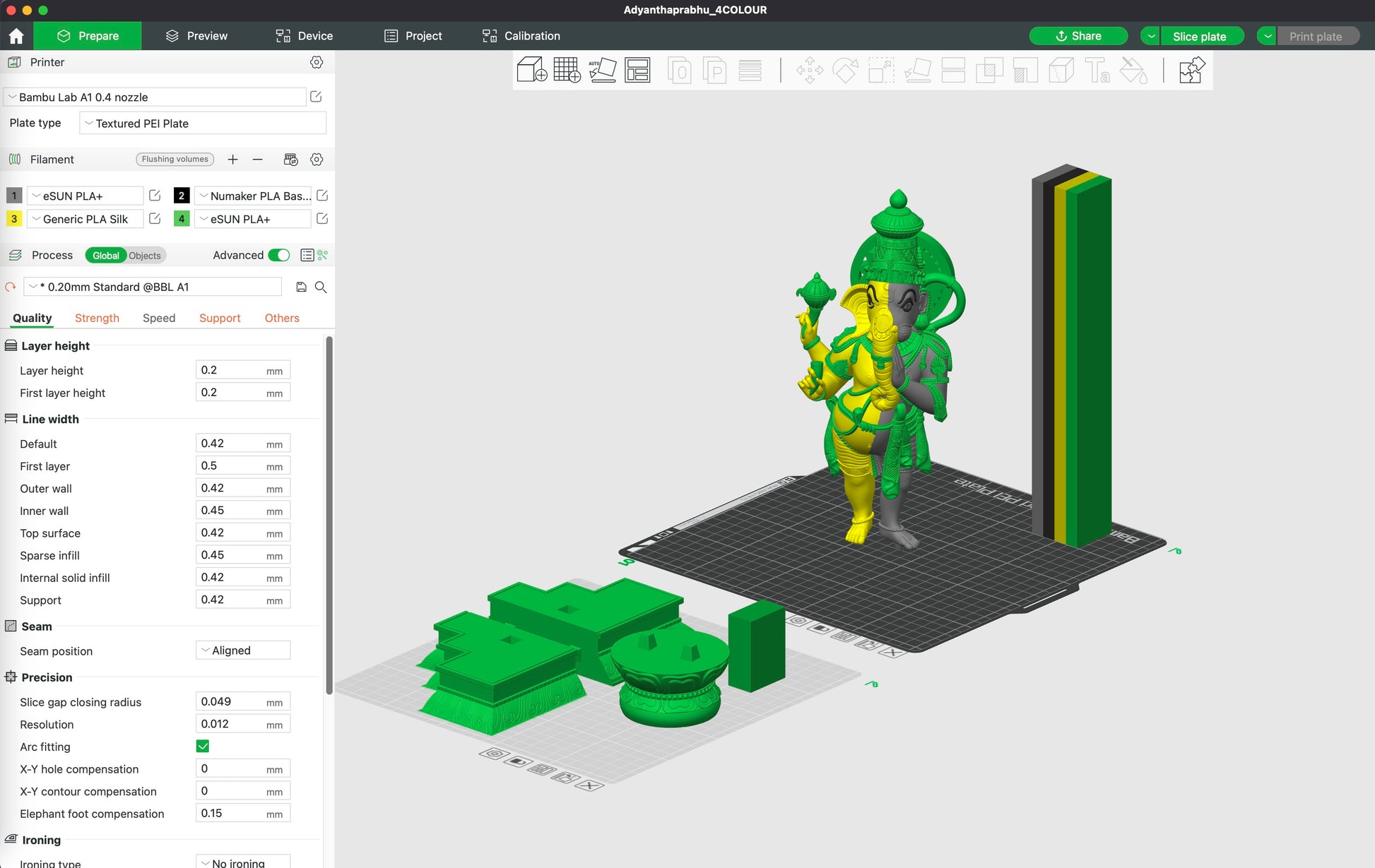Image resolution: width=1375 pixels, height=868 pixels.
Task: Uncheck the Arc fitting checkbox
Action: point(203,747)
